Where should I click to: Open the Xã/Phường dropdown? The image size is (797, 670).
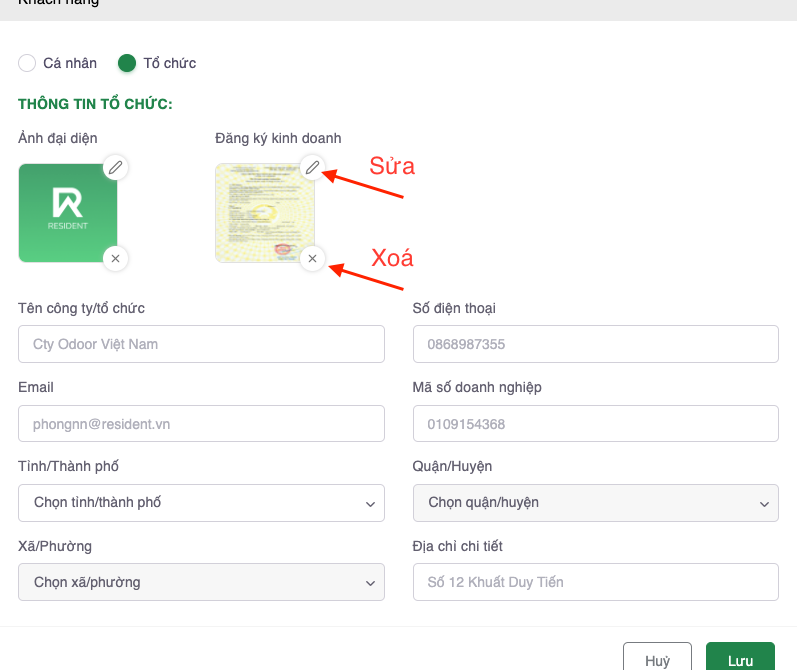201,581
